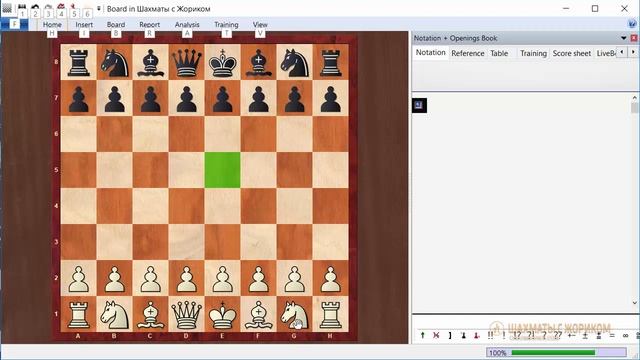Select the black rook on a8
Viewport: 640px width, 360px height.
[x=79, y=63]
